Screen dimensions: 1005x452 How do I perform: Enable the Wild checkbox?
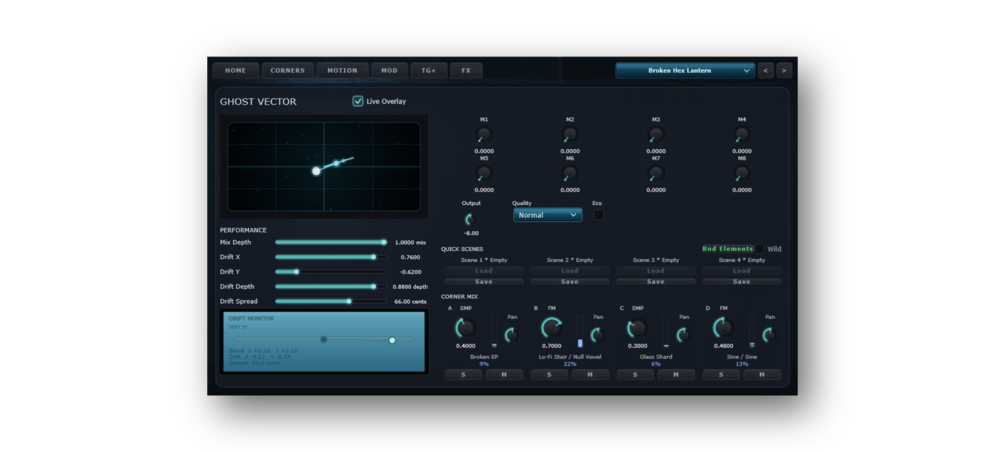(760, 249)
